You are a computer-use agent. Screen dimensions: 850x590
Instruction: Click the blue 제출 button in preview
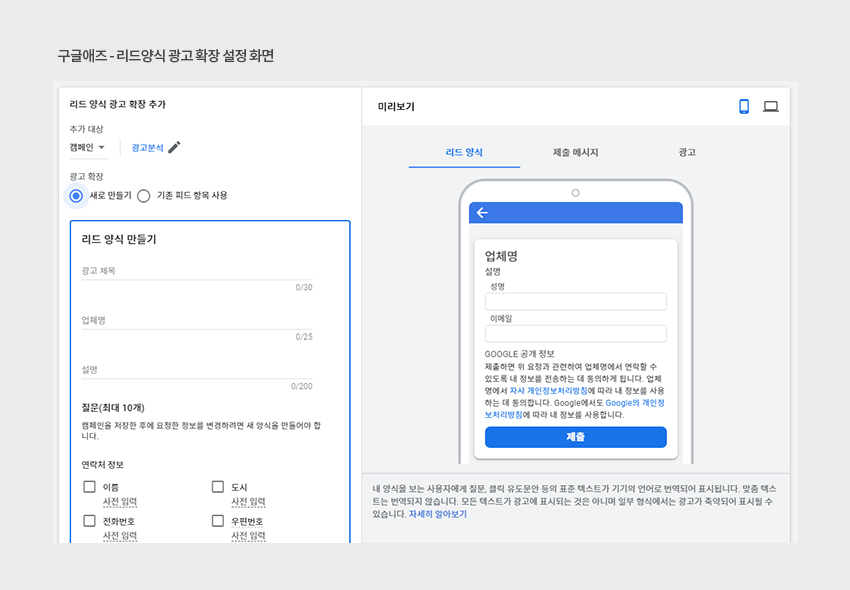tap(575, 437)
